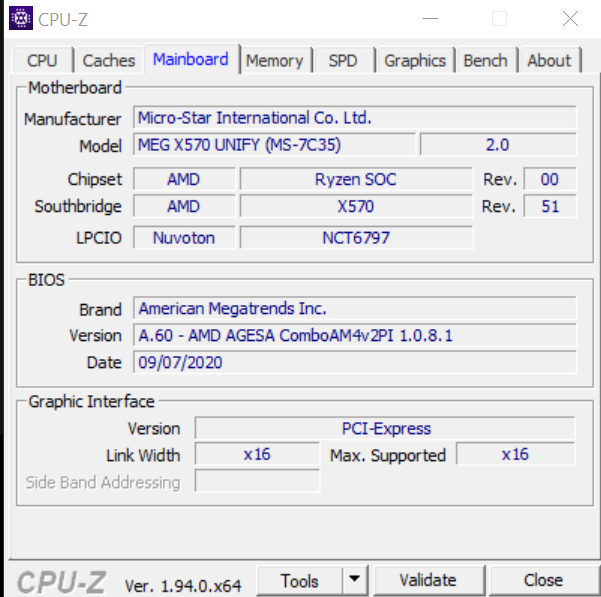
Task: Switch to the CPU tab
Action: click(42, 61)
